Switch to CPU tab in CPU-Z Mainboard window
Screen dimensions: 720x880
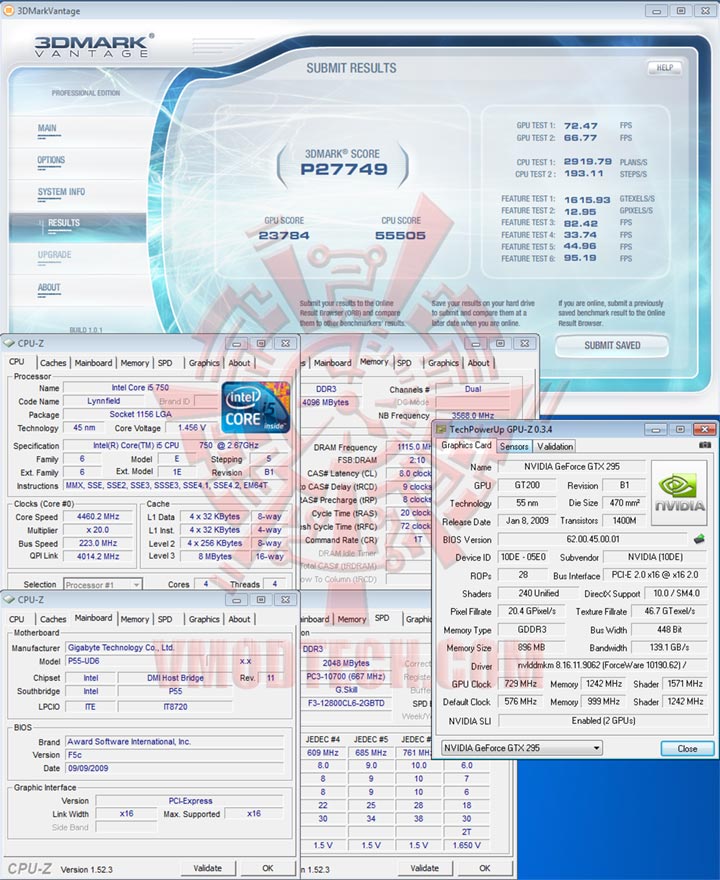coord(17,619)
